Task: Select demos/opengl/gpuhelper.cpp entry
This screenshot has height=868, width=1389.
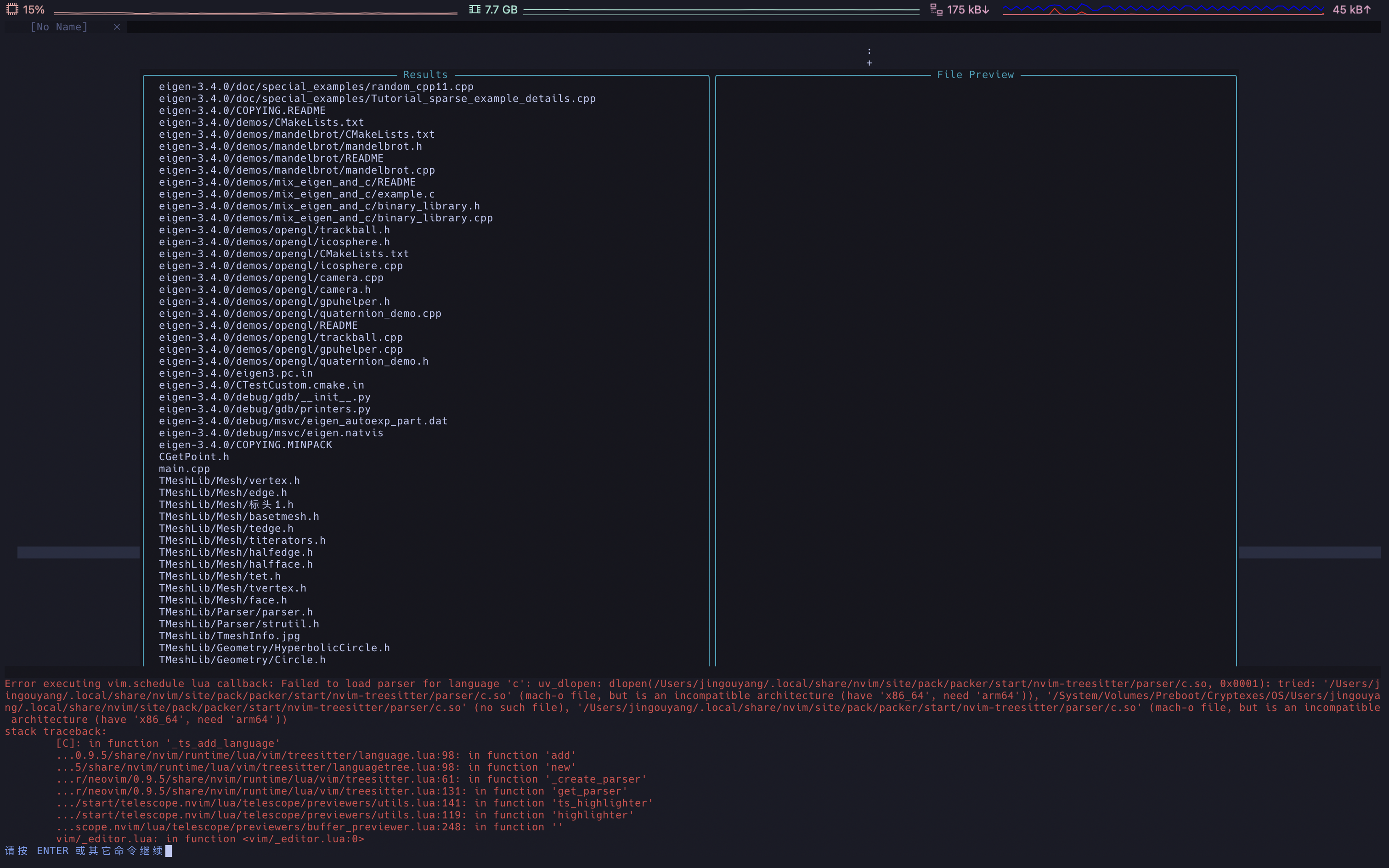Action: (x=281, y=349)
